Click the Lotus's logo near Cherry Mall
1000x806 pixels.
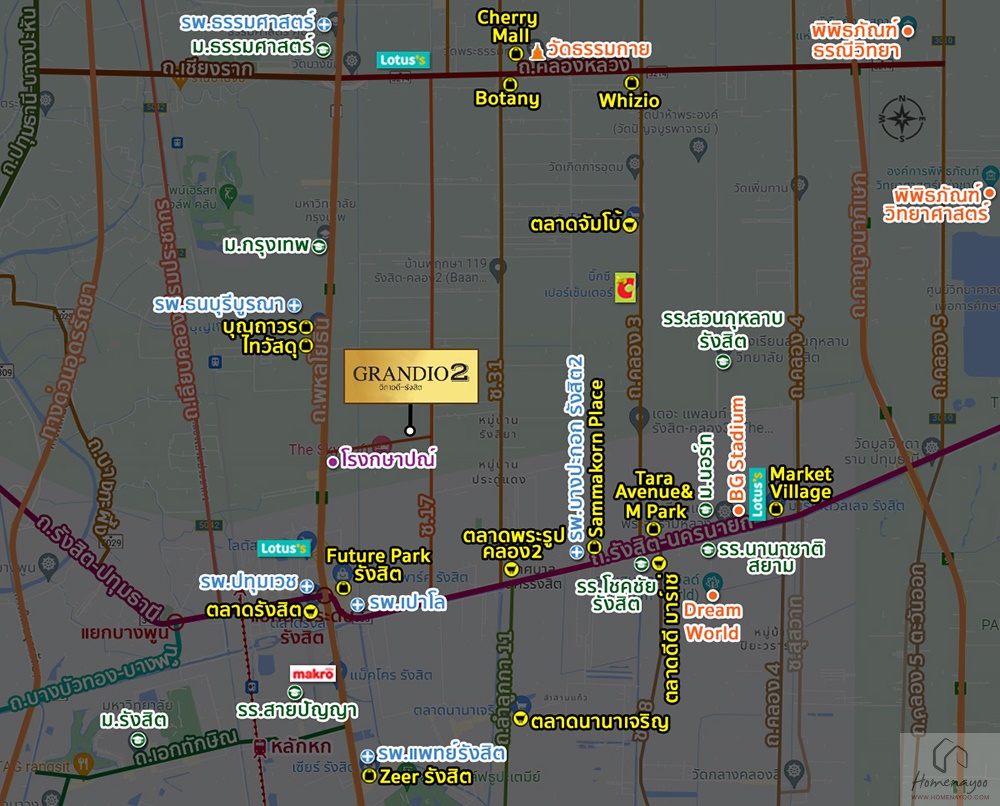[402, 60]
